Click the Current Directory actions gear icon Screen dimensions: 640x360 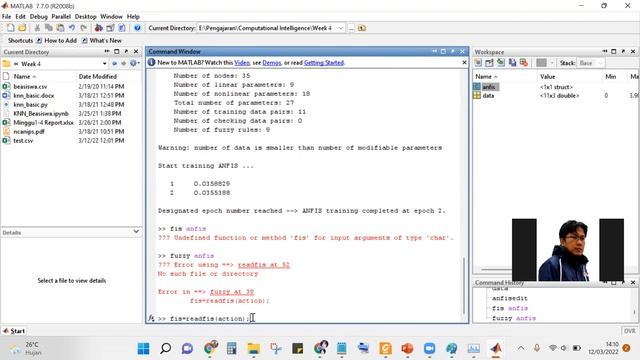(x=133, y=63)
